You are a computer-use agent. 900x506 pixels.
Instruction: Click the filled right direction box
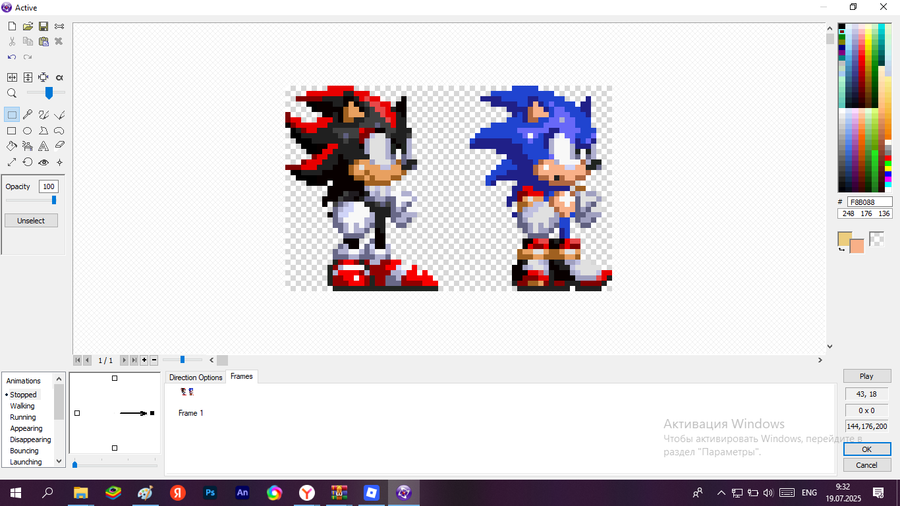coord(152,413)
